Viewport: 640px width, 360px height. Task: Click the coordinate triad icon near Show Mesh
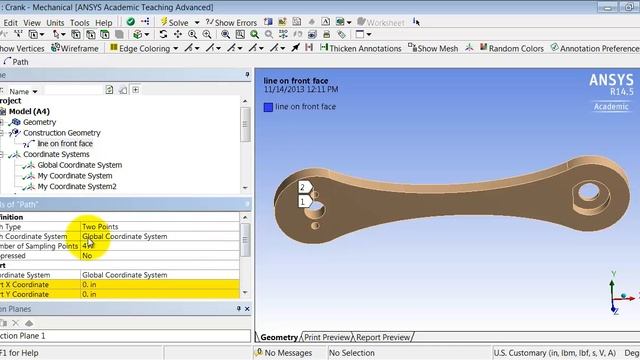pos(469,48)
